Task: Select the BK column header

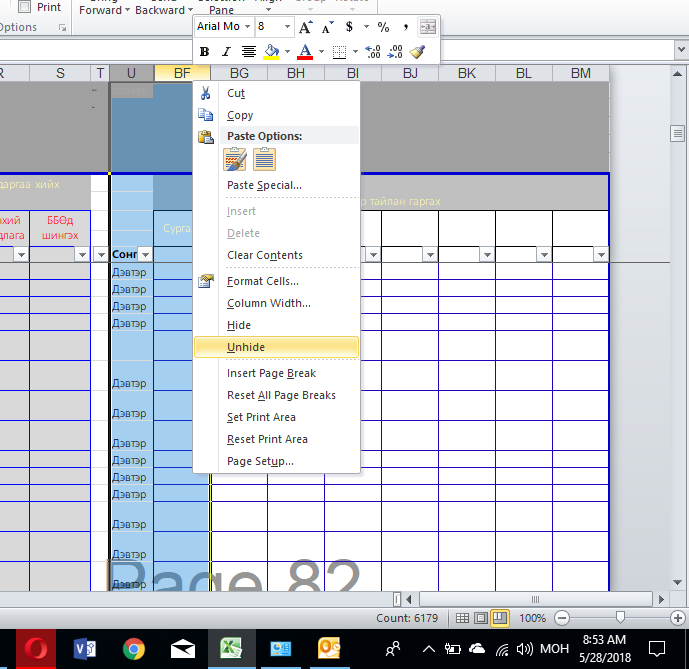Action: (x=466, y=73)
